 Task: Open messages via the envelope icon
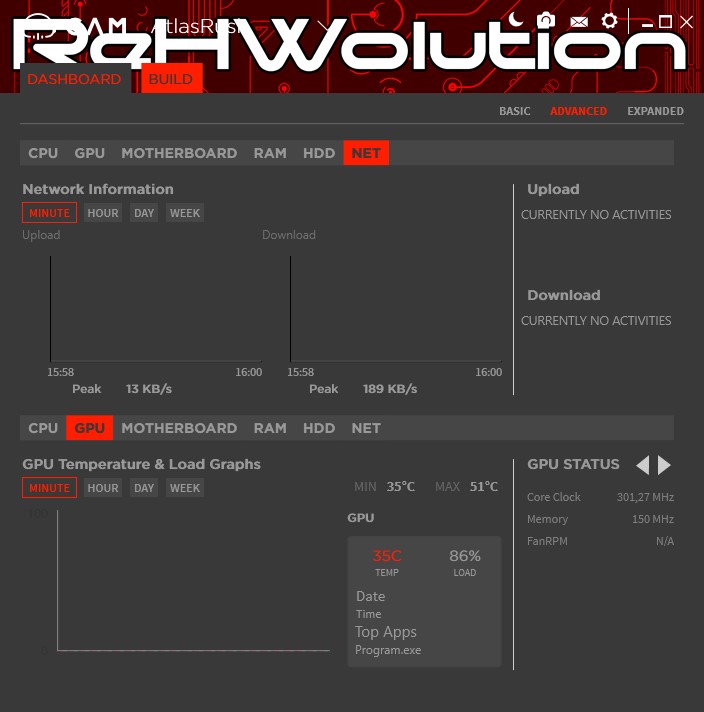[578, 21]
